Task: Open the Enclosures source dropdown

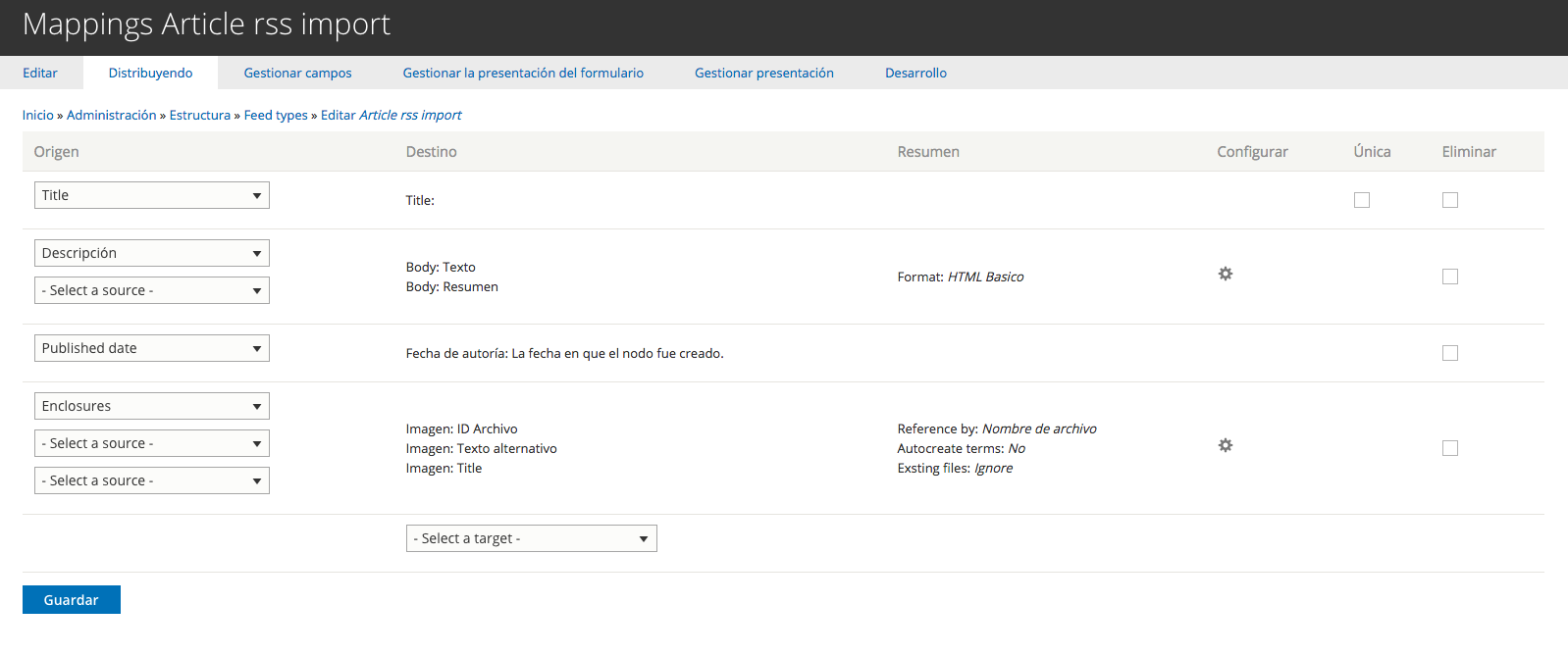Action: click(x=152, y=406)
